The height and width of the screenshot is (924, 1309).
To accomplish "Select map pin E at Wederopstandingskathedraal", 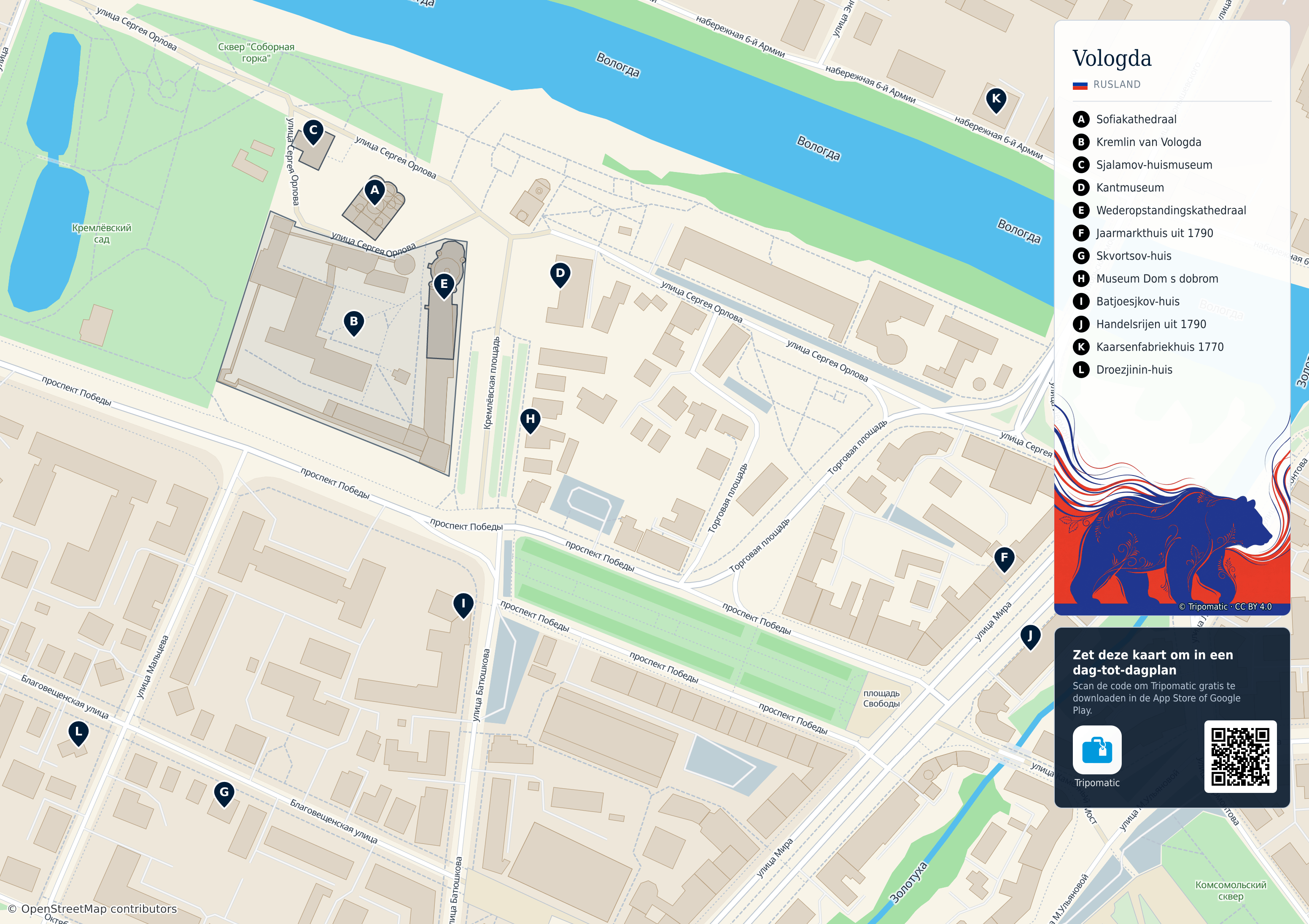I will point(444,286).
